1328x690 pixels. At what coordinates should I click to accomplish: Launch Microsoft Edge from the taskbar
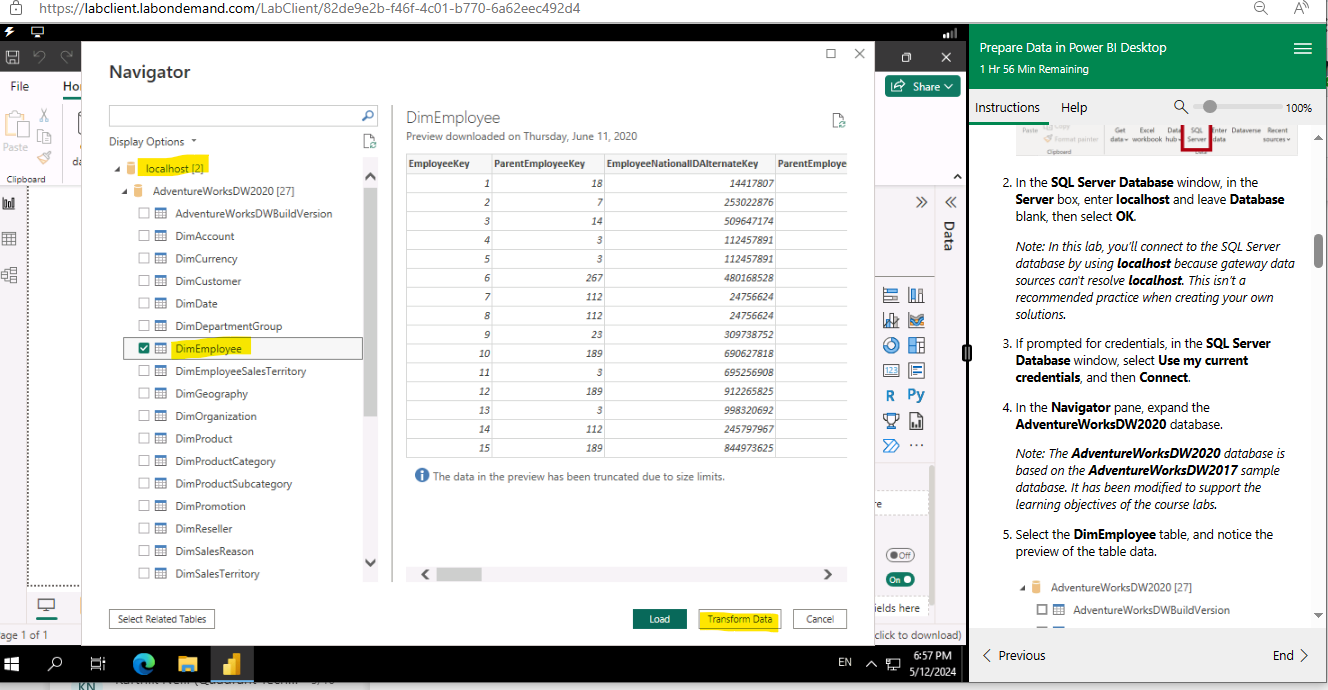click(x=144, y=663)
